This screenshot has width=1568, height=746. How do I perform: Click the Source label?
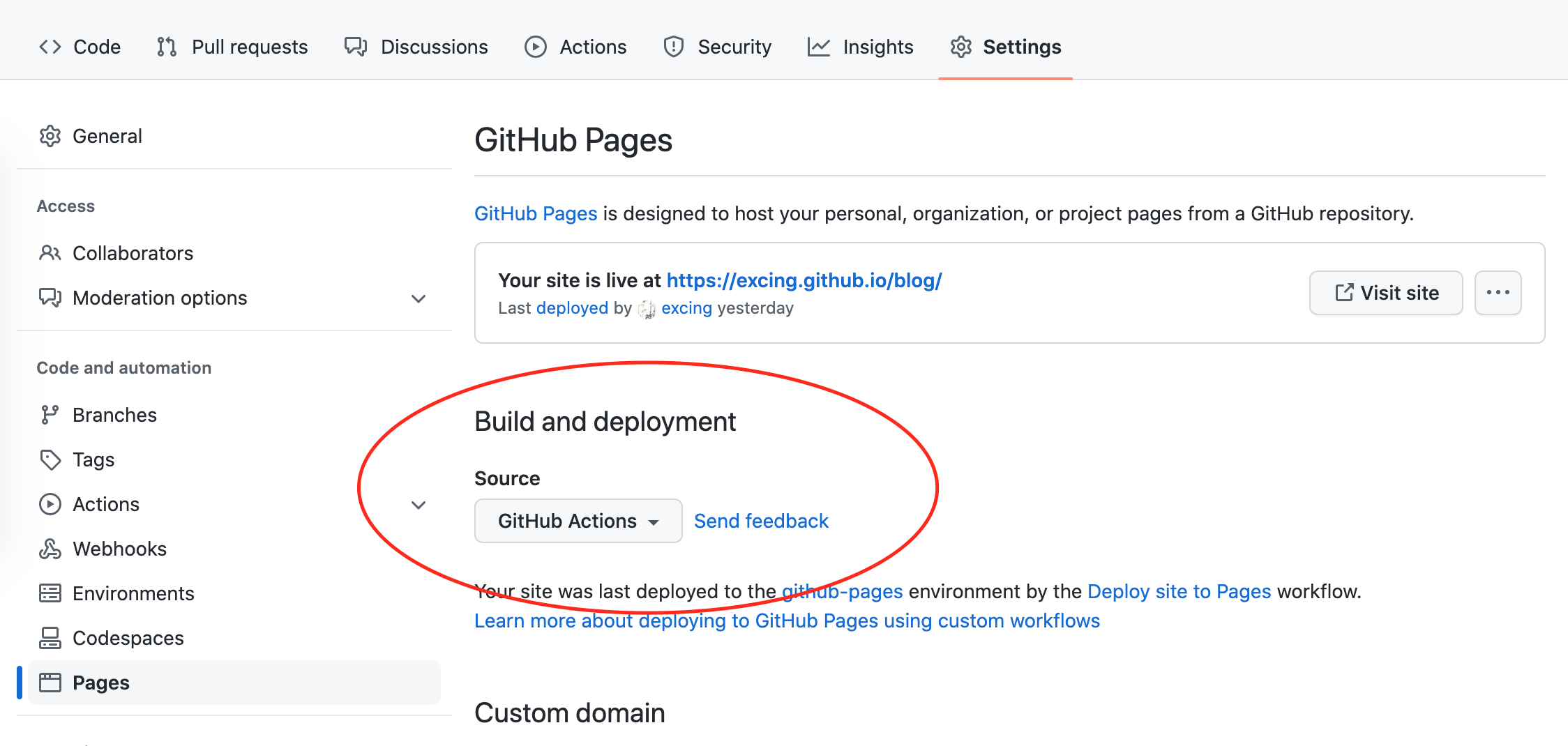(507, 478)
